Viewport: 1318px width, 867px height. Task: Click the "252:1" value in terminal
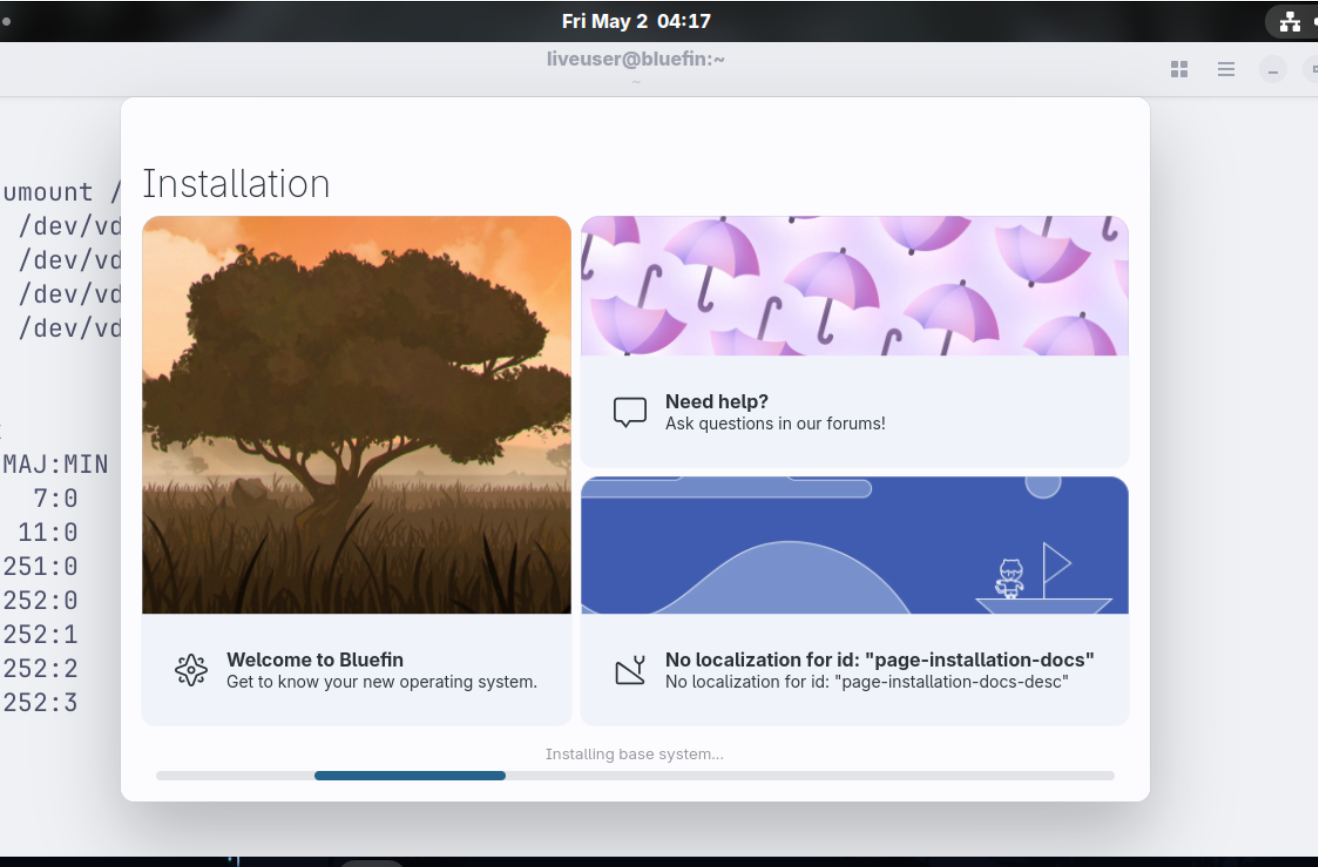40,634
